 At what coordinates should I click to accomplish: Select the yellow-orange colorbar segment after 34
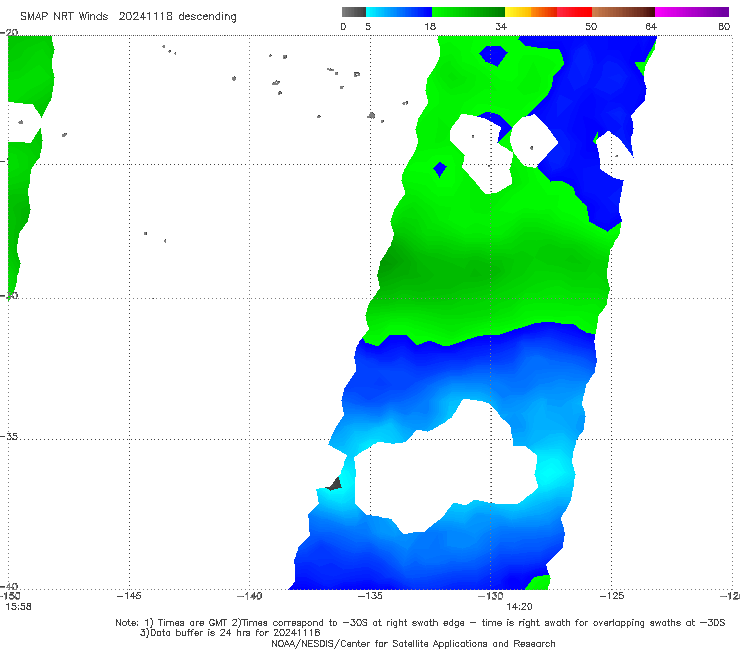click(531, 12)
